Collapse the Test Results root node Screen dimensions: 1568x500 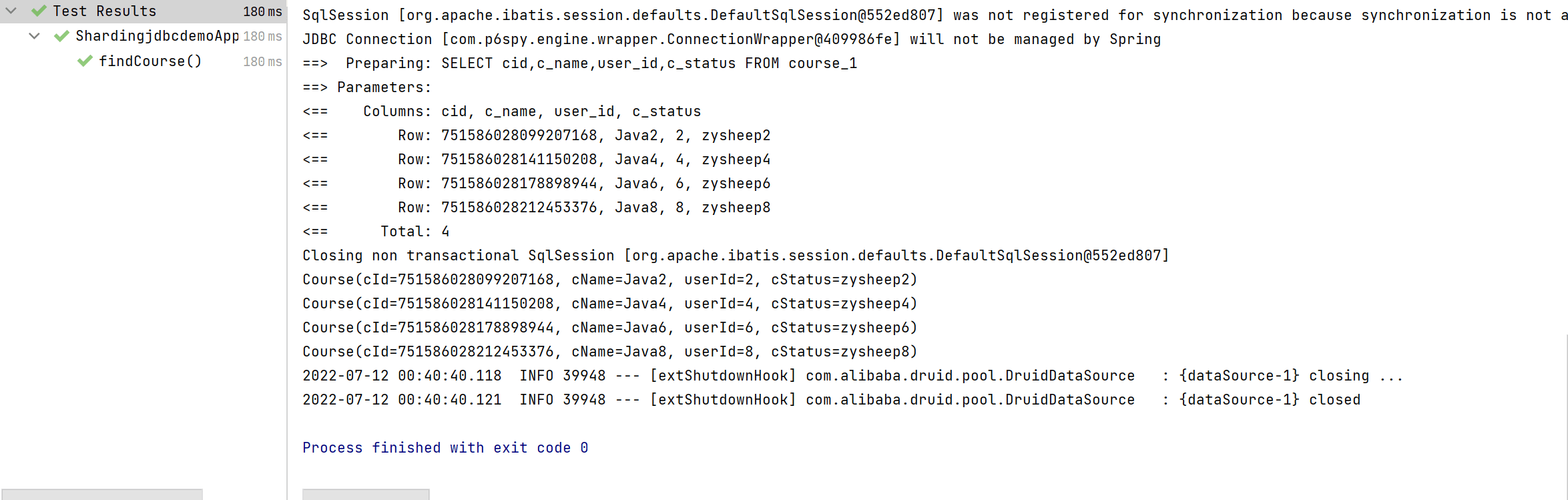(11, 11)
